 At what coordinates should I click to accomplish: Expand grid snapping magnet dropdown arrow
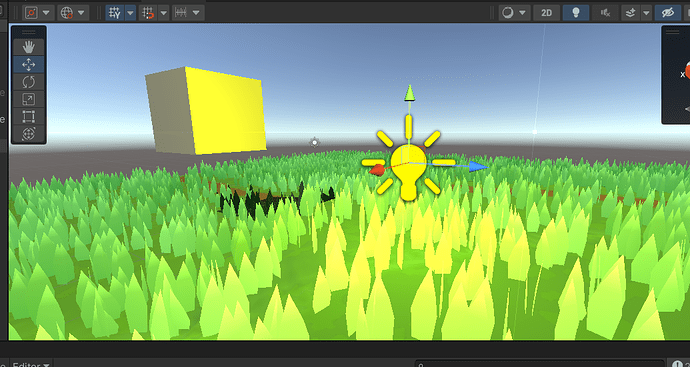[x=163, y=13]
